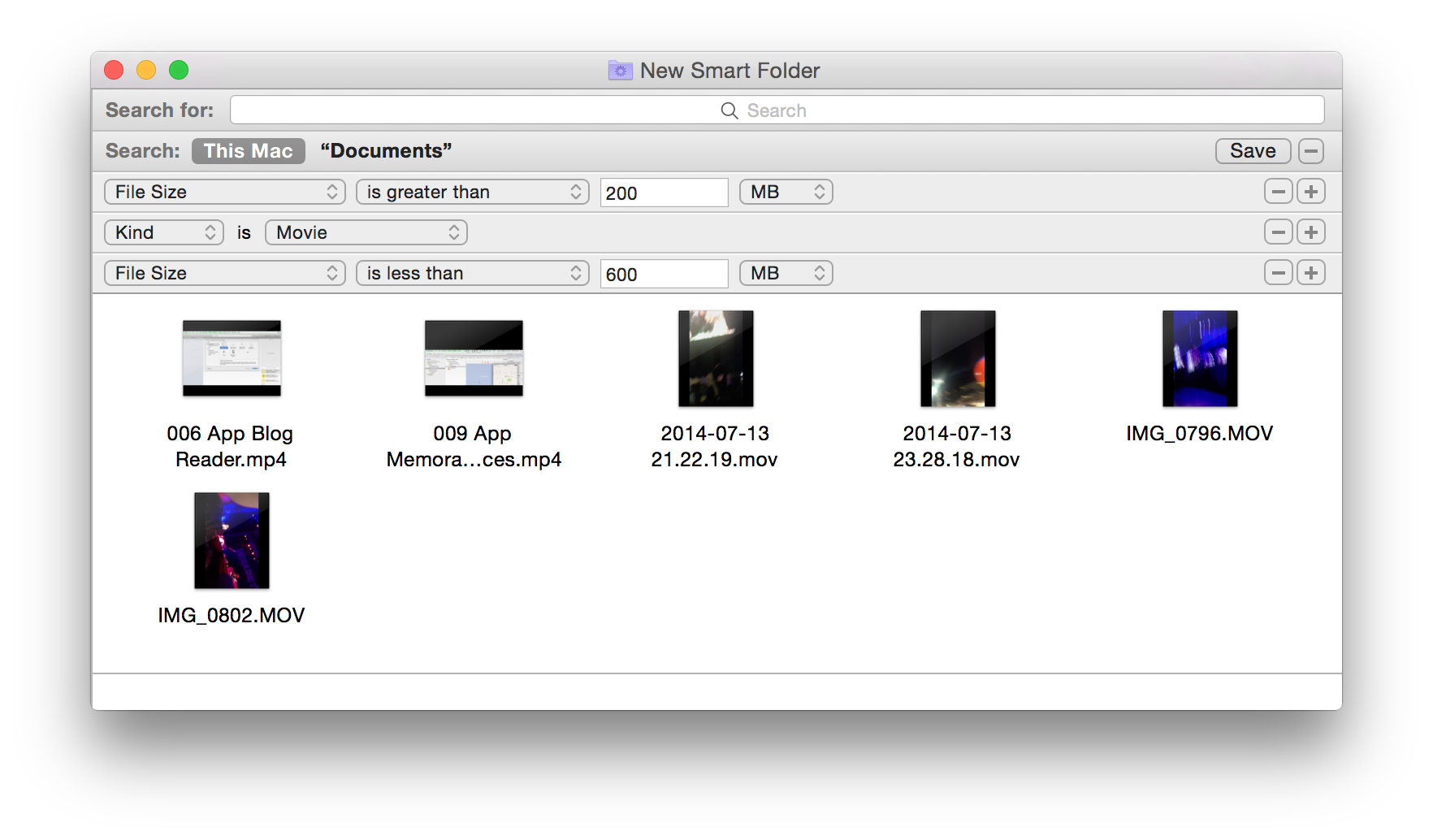
Task: Open the 'is less than' comparison dropdown
Action: pos(472,273)
